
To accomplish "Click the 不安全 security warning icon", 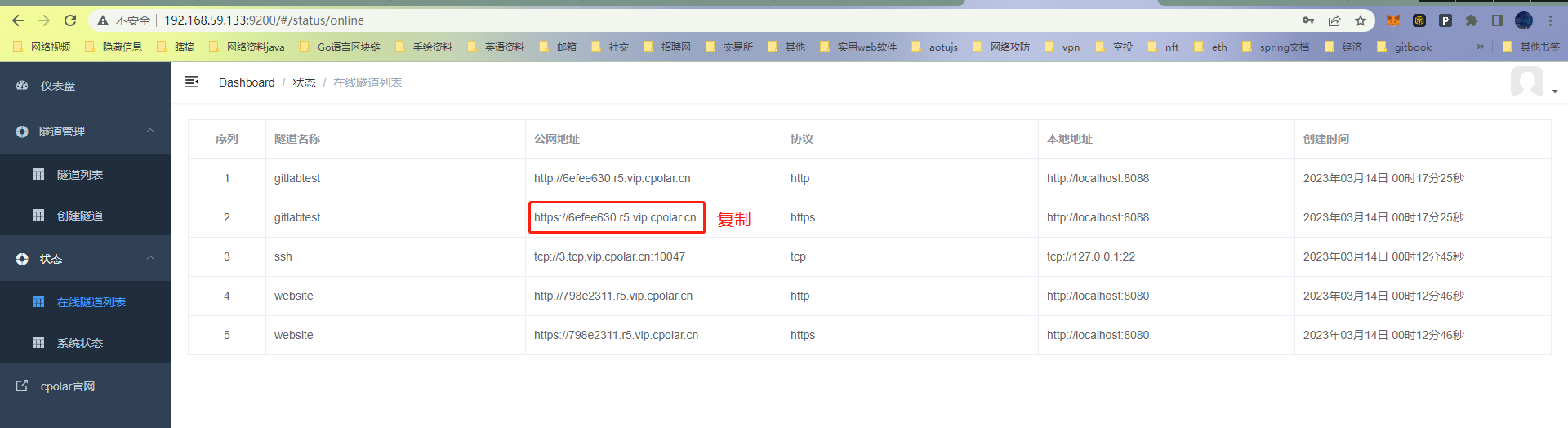I will pos(103,20).
